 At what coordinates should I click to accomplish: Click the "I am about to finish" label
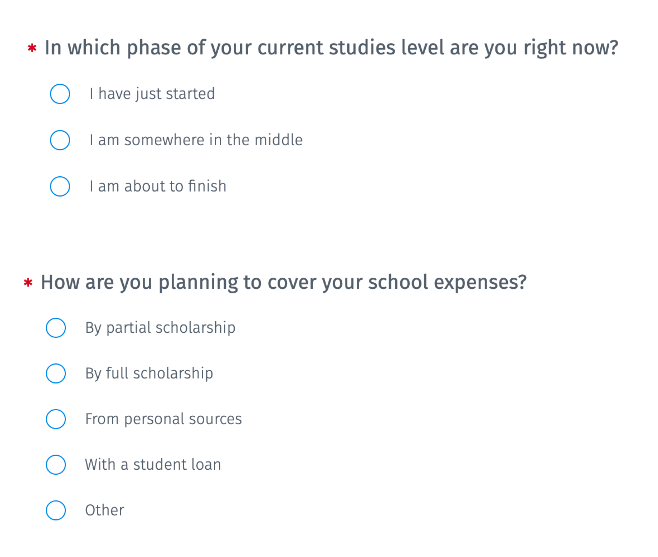pyautogui.click(x=158, y=186)
